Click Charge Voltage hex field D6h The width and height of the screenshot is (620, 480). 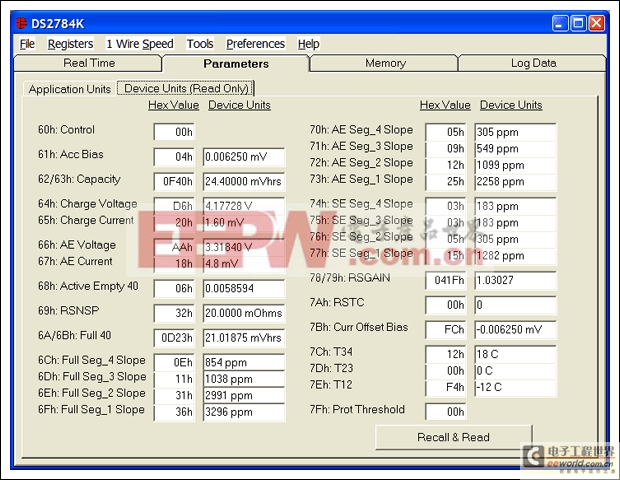click(x=174, y=206)
